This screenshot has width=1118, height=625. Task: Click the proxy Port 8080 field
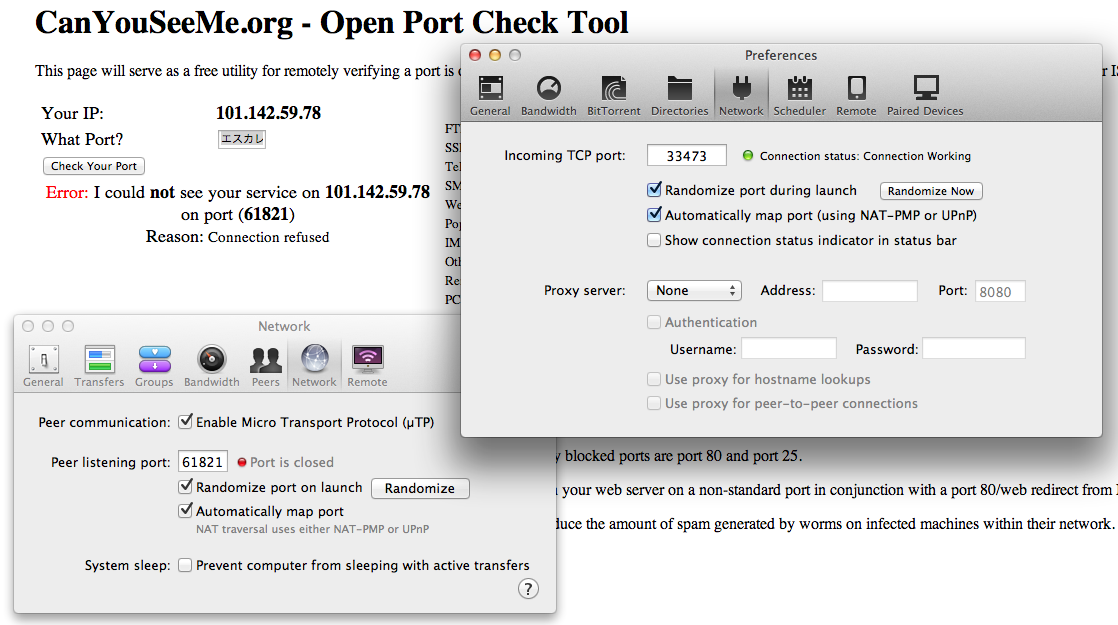[x=1000, y=291]
